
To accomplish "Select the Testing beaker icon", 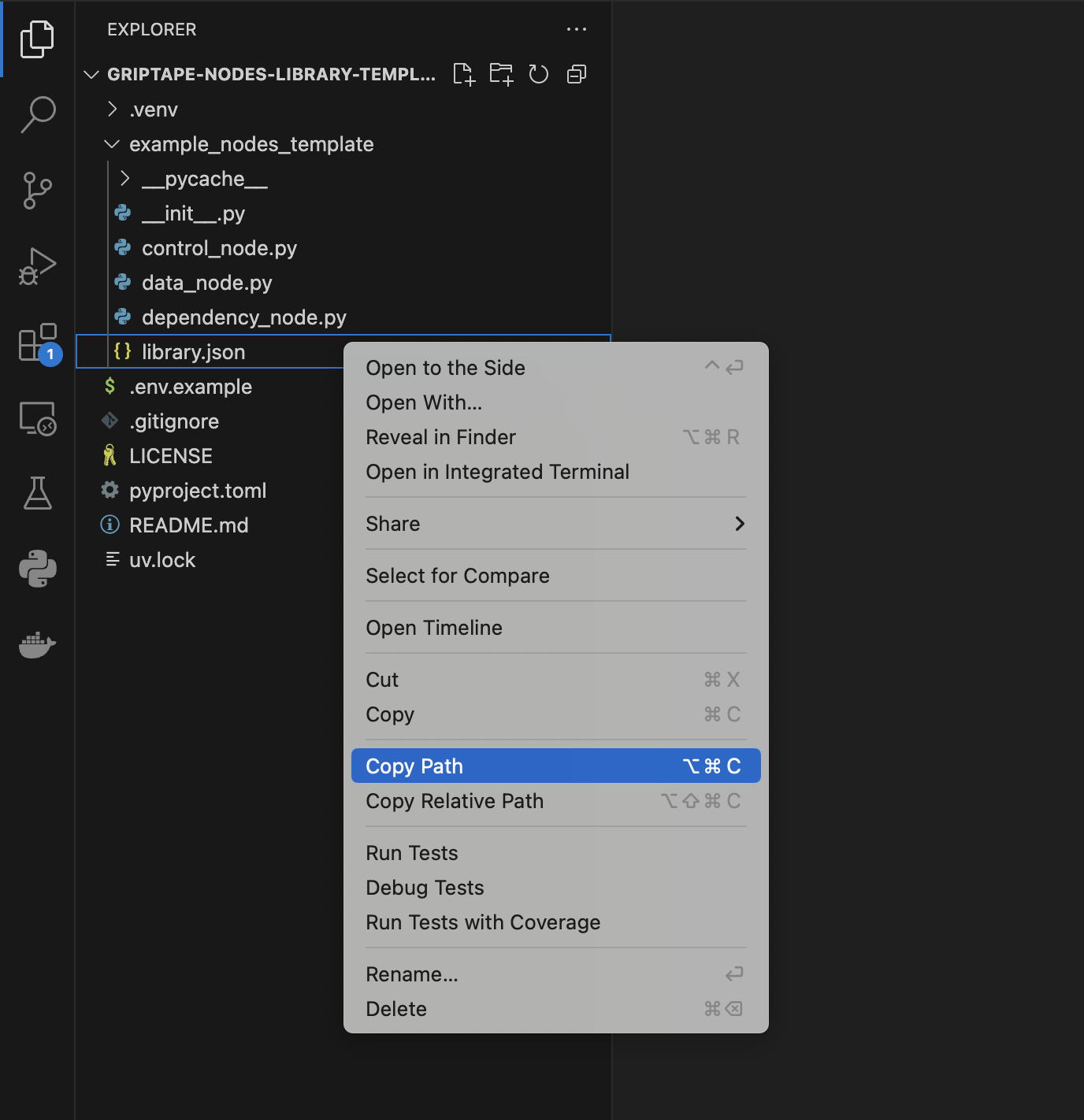I will click(37, 494).
